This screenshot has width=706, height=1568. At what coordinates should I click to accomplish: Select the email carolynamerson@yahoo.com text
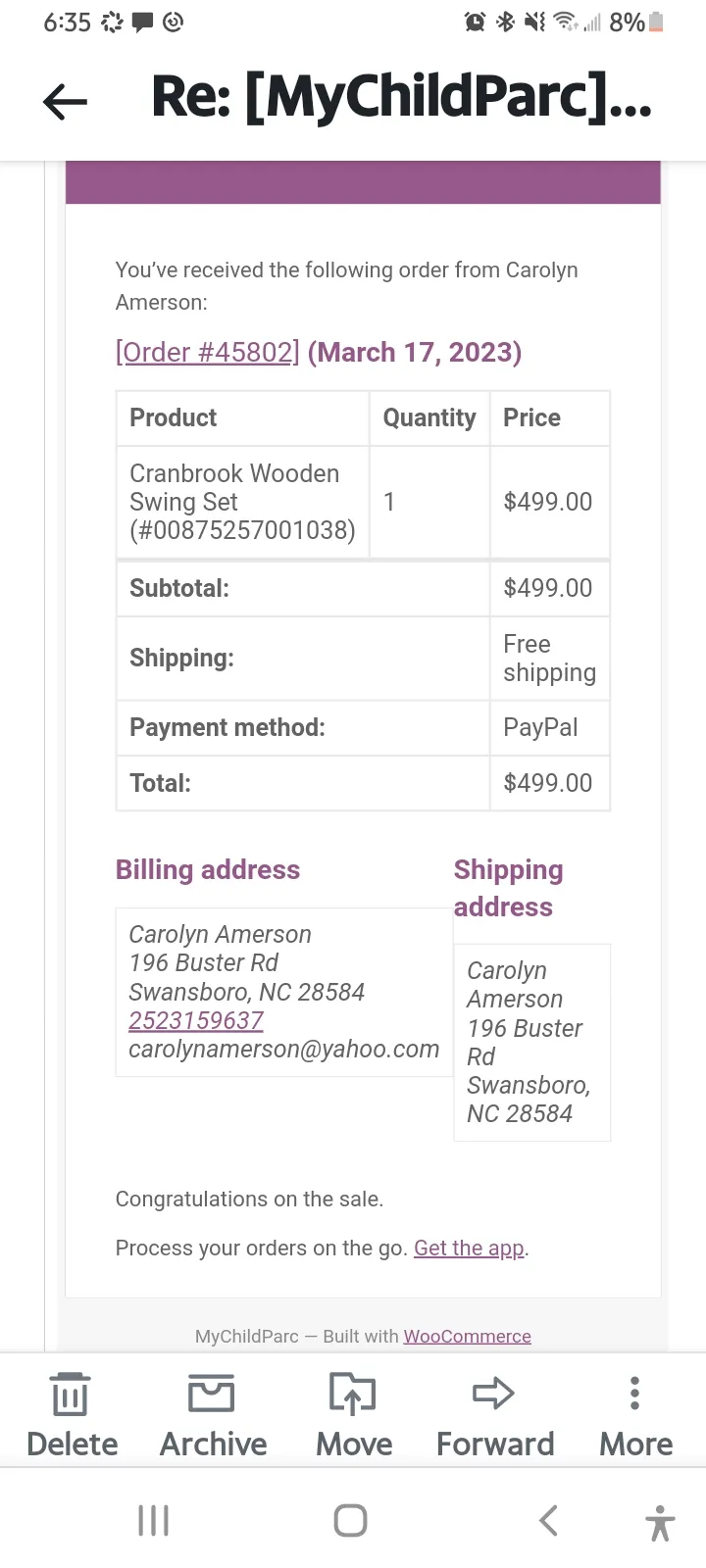coord(284,1049)
